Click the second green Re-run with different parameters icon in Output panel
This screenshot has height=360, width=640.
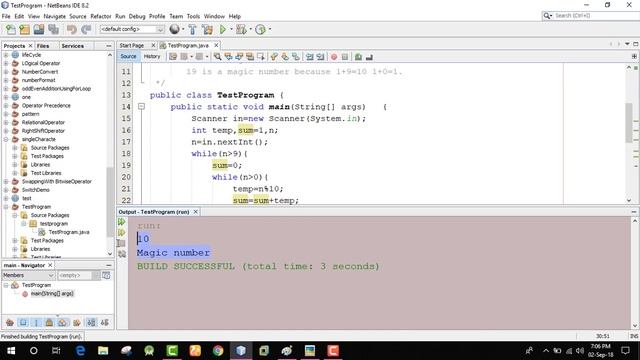122,233
